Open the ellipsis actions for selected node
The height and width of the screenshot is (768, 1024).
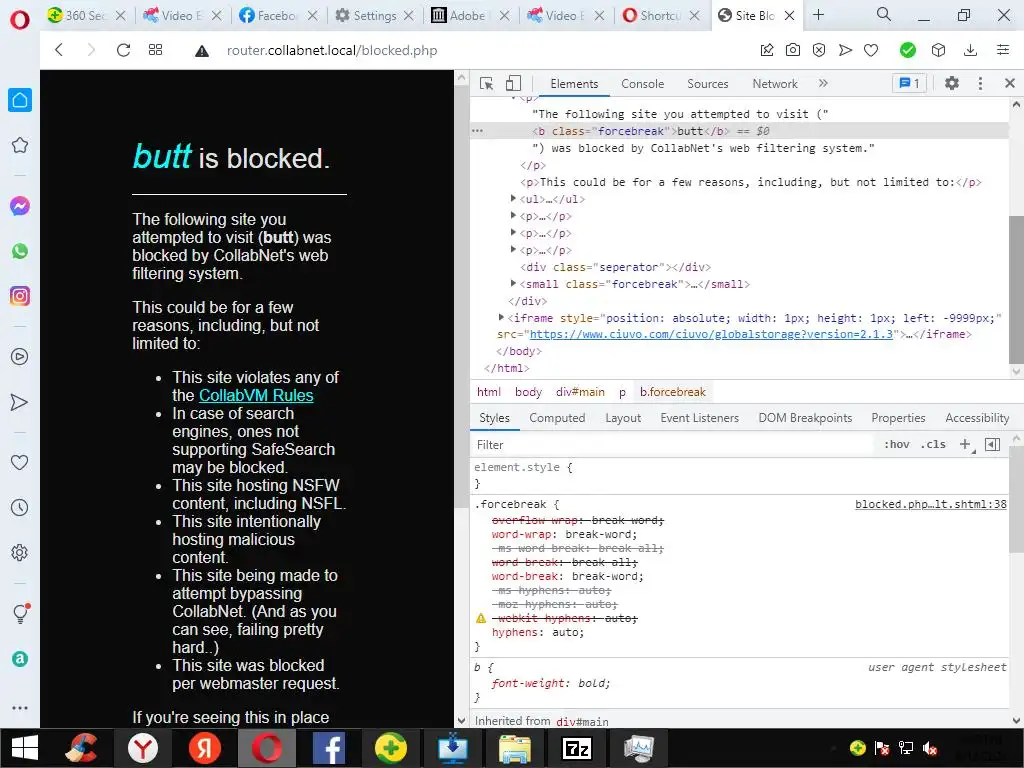coord(477,131)
